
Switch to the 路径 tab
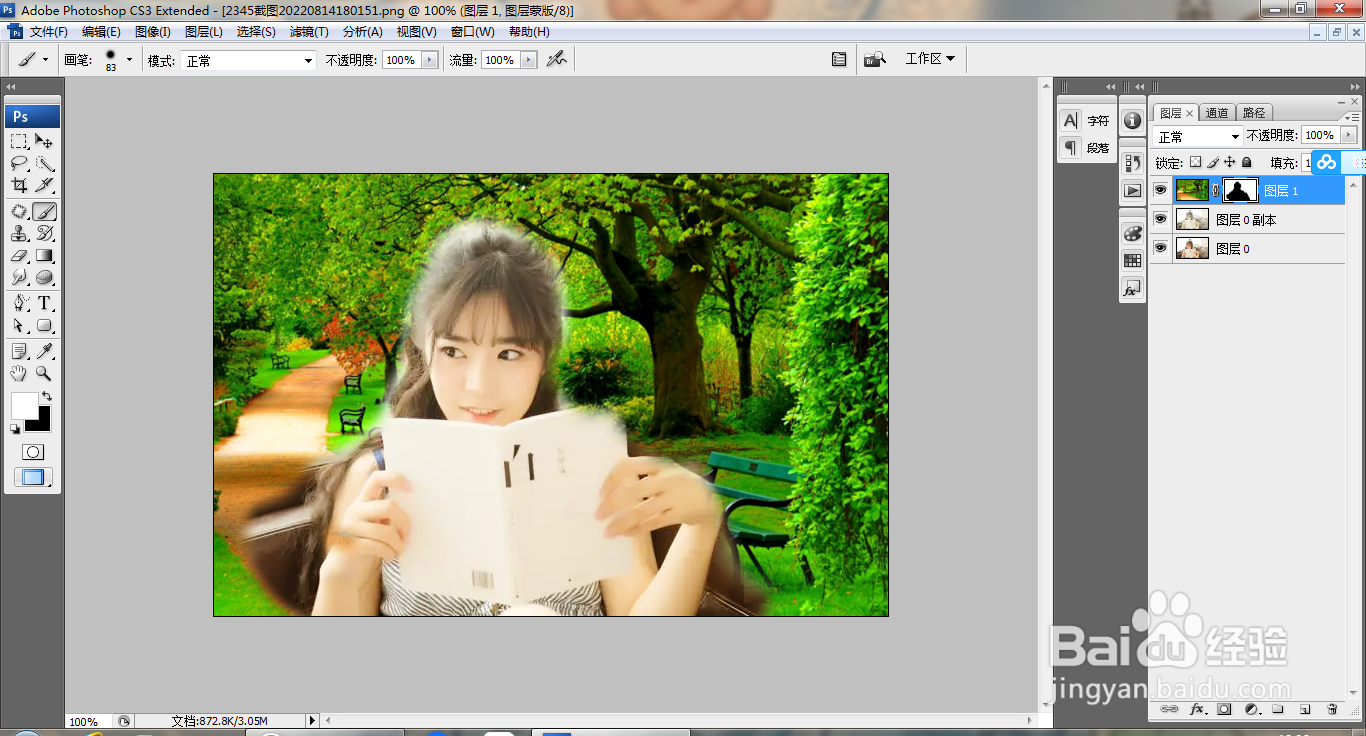tap(1253, 113)
